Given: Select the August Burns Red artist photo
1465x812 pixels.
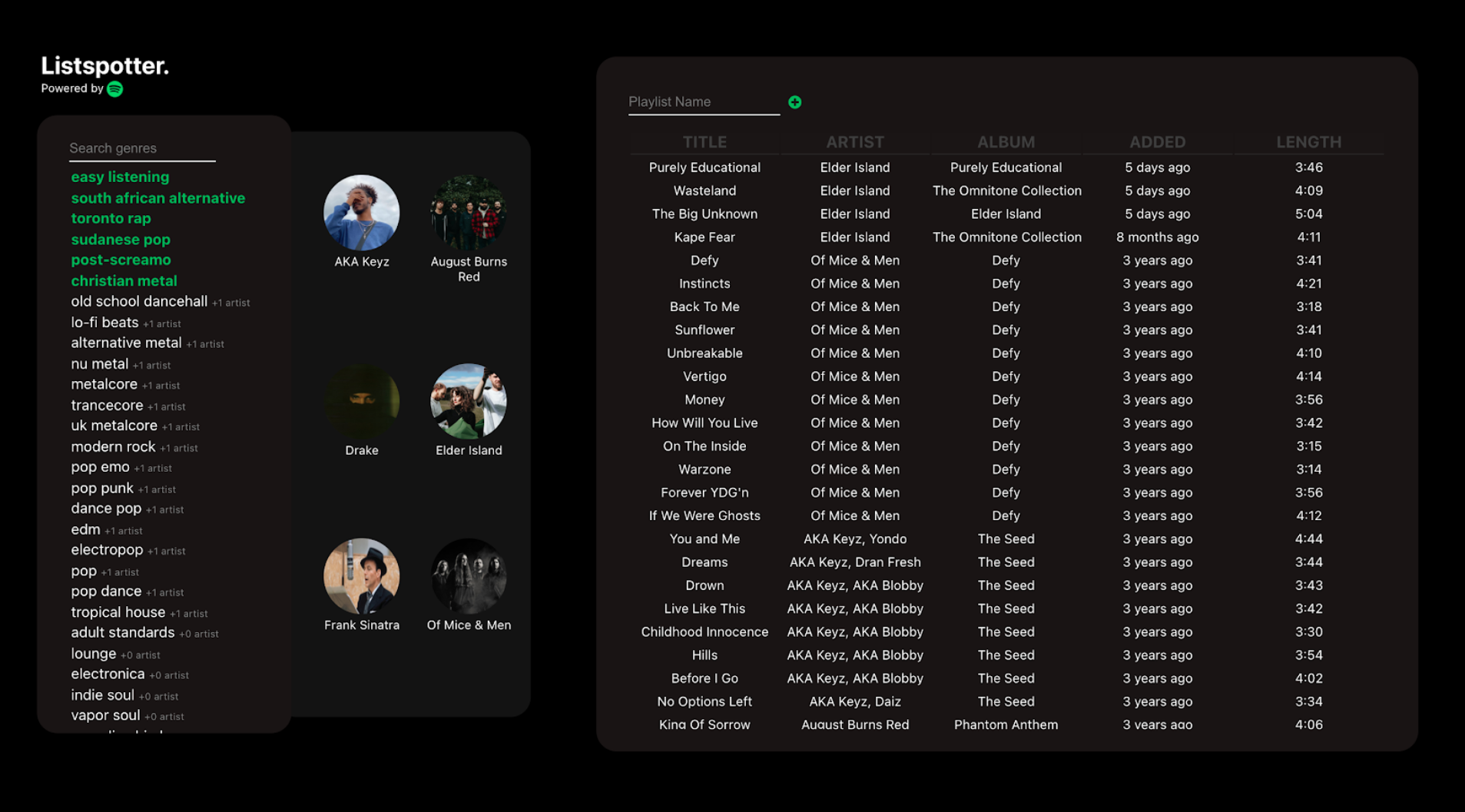Looking at the screenshot, I should tap(469, 213).
